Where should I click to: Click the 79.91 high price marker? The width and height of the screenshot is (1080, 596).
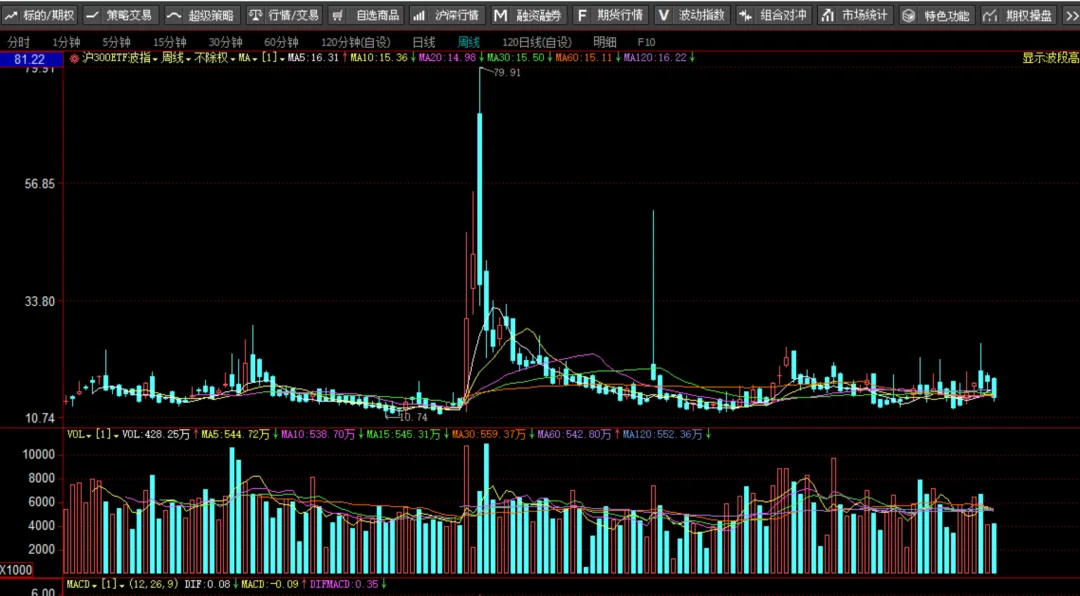tap(508, 73)
